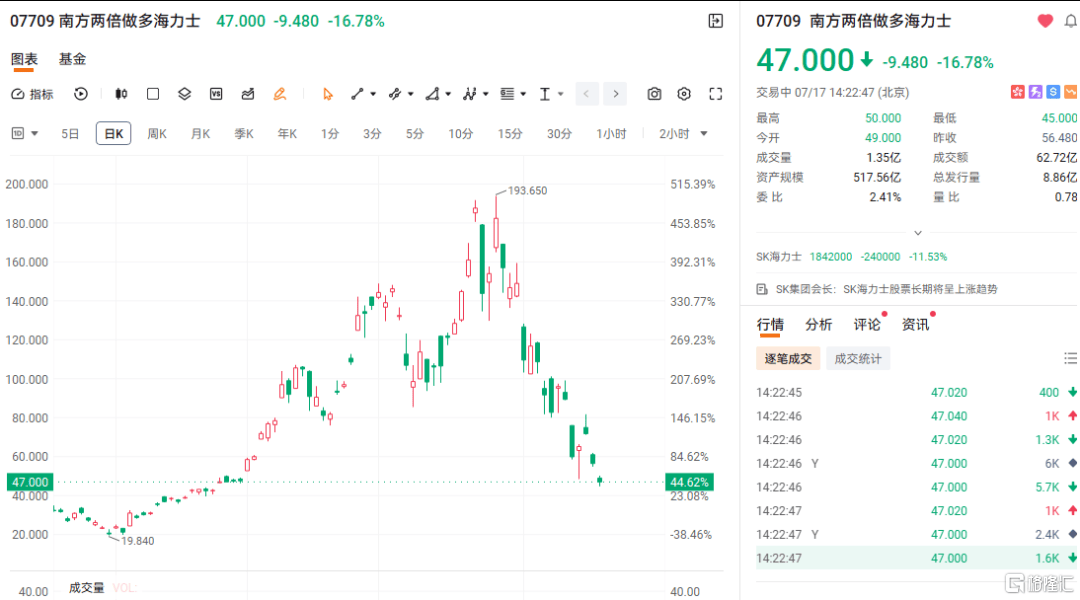Expand the trend line tool dropdown arrow
This screenshot has height=600, width=1080.
click(x=373, y=94)
